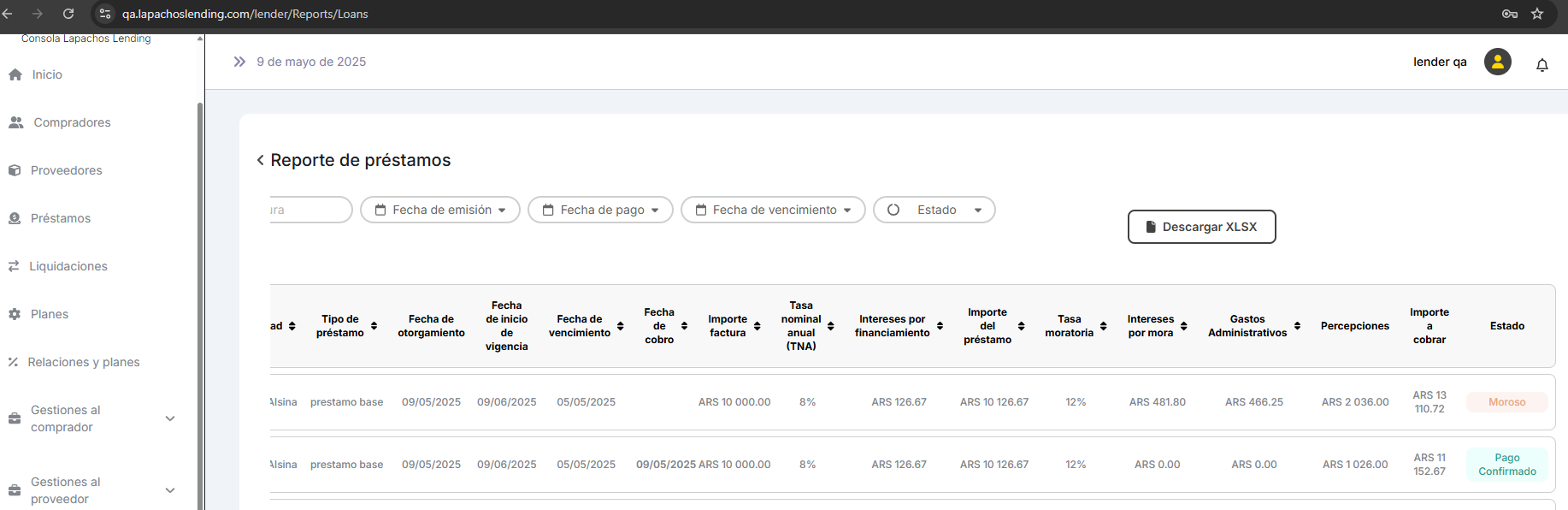Download report with Descargar XLSX button
This screenshot has width=1568, height=510.
click(1201, 227)
